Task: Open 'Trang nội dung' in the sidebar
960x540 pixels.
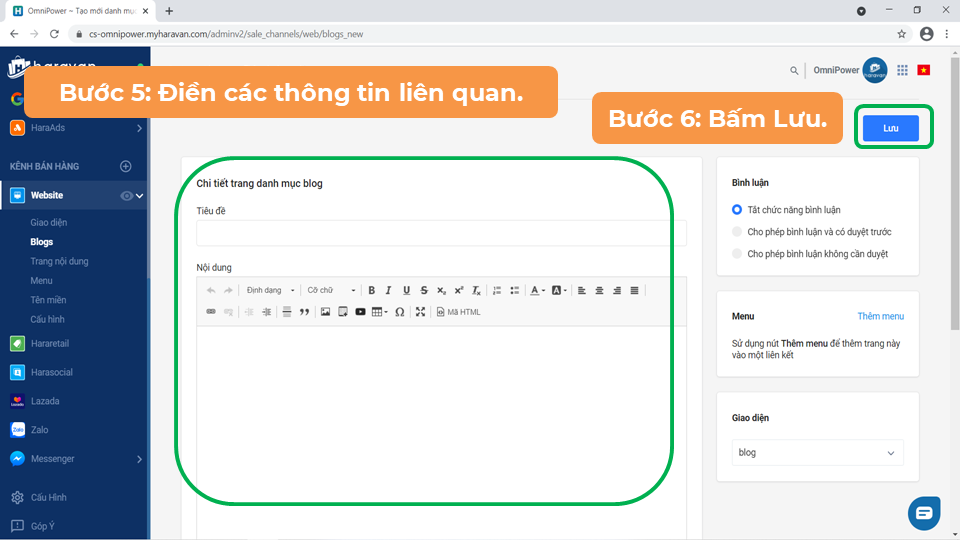Action: [x=59, y=261]
